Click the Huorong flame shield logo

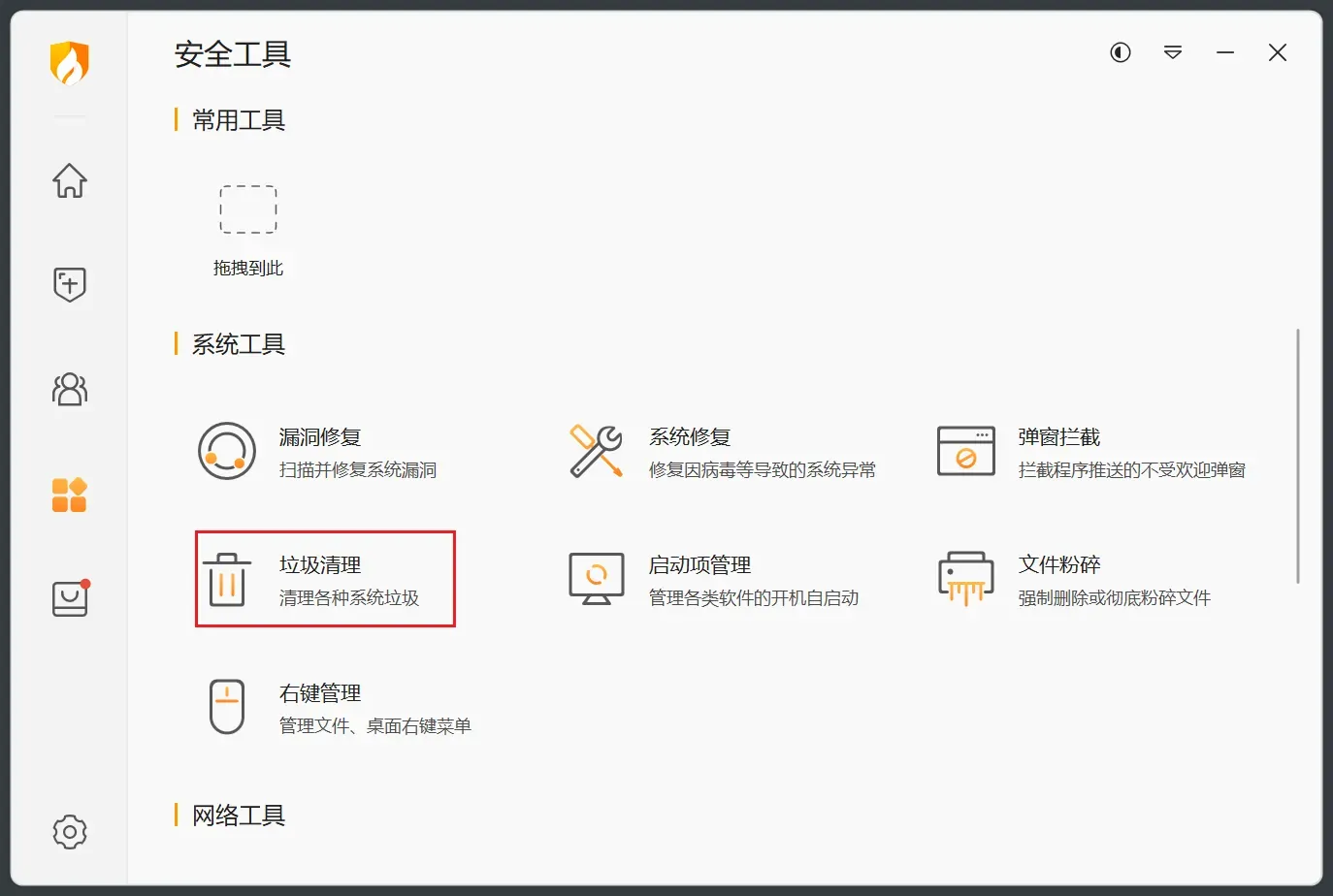pyautogui.click(x=69, y=62)
